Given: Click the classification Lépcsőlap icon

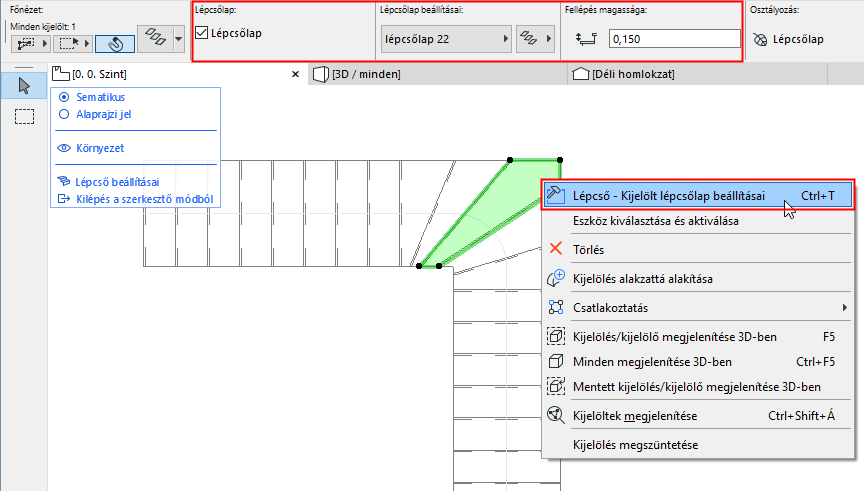Looking at the screenshot, I should 760,39.
